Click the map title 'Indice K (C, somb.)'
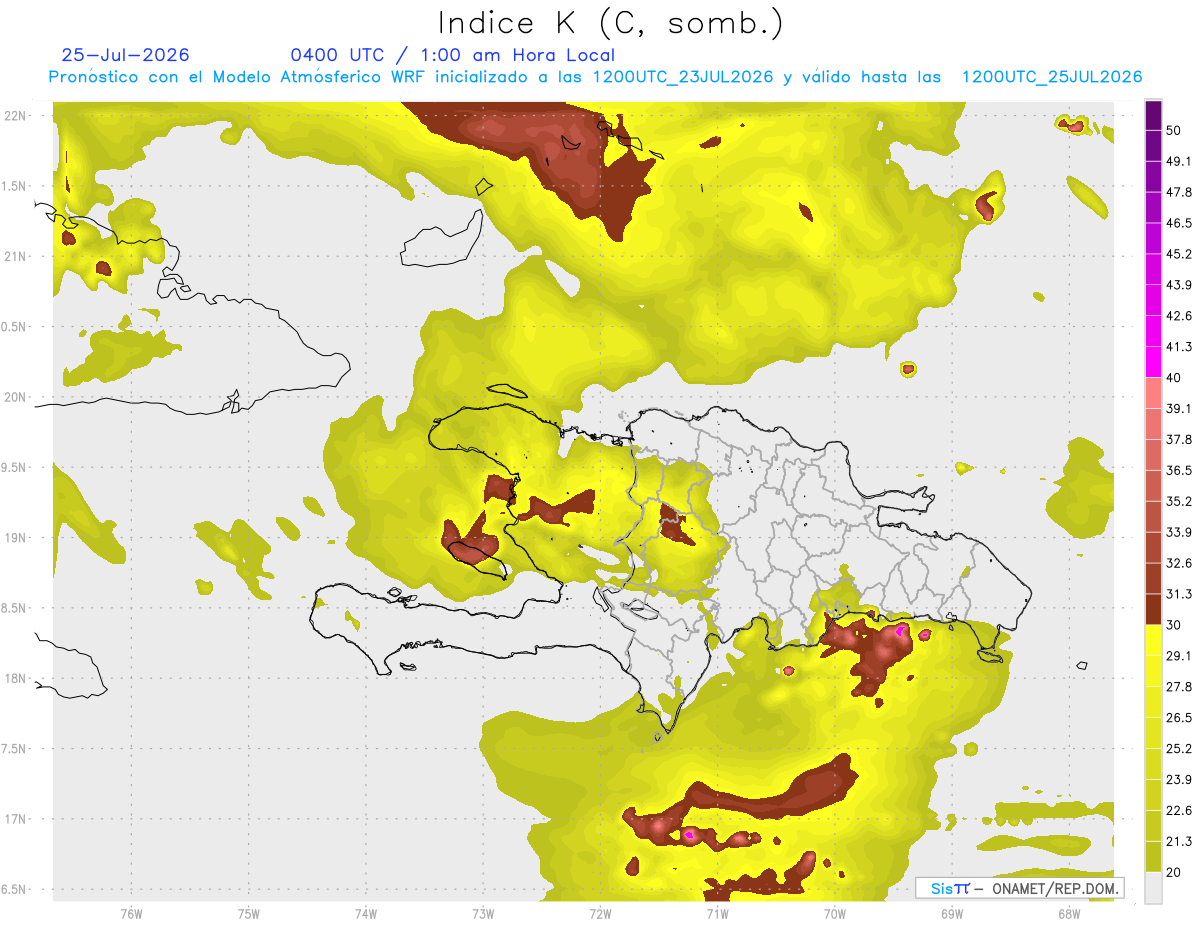This screenshot has width=1200, height=927. click(610, 22)
